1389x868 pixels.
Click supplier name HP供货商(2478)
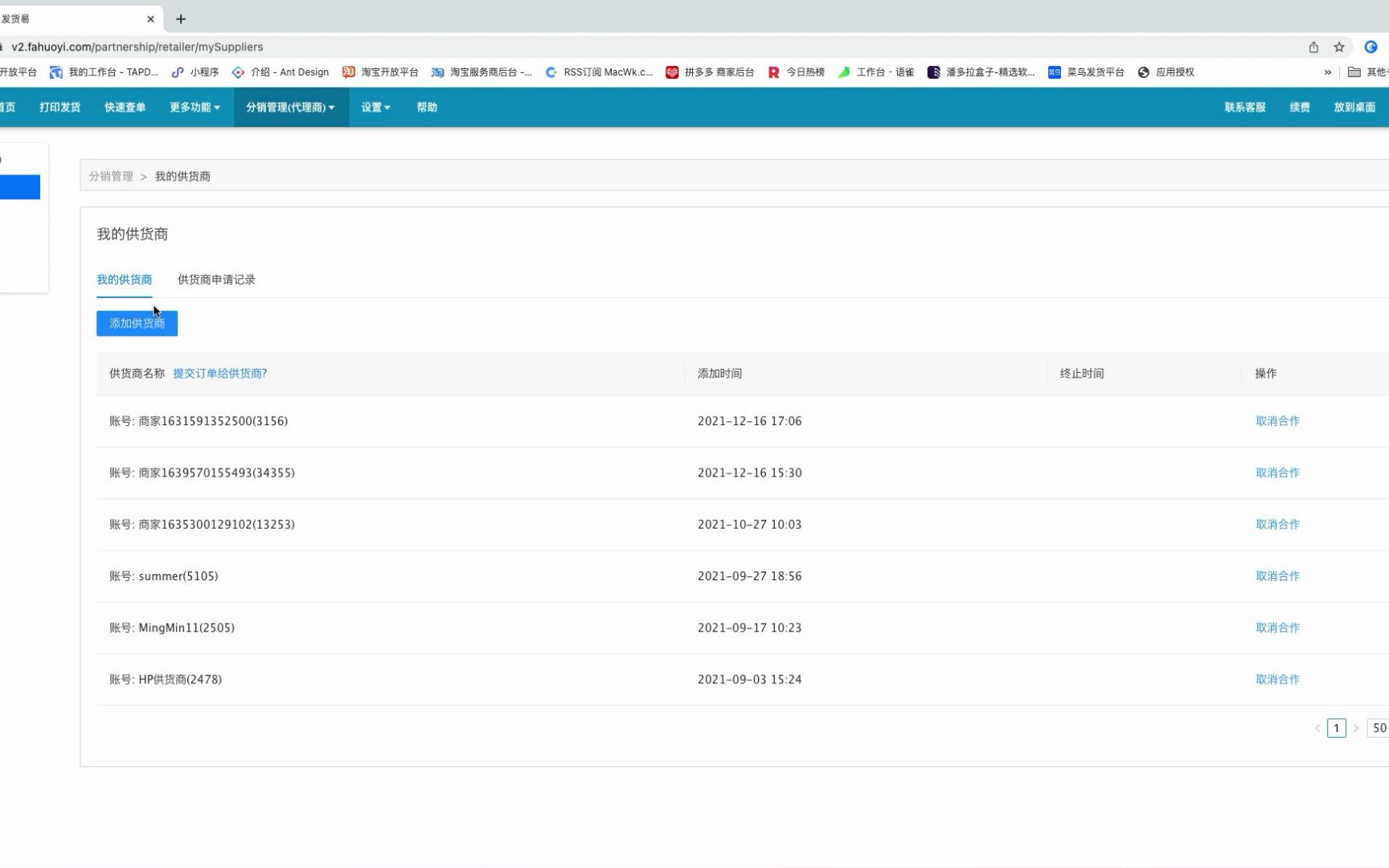point(180,679)
